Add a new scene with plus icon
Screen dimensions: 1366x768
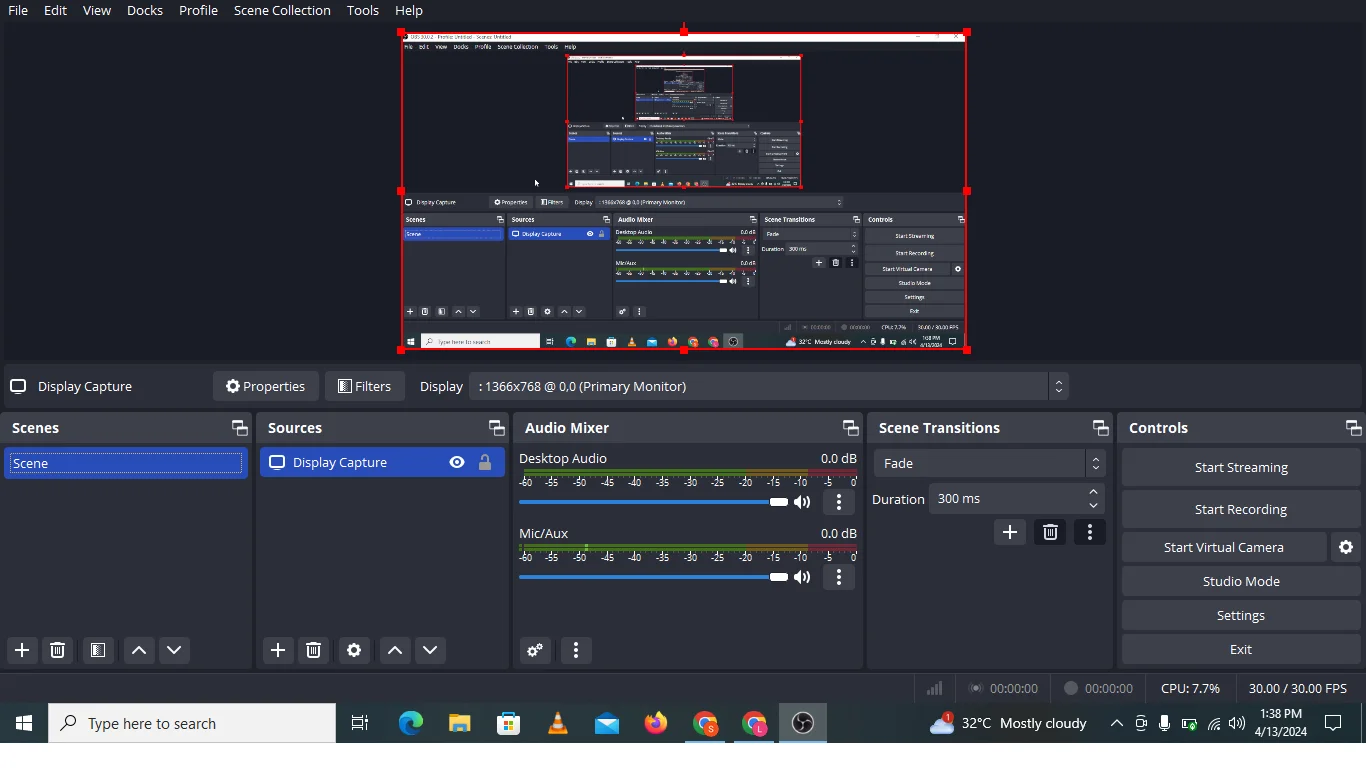point(22,651)
